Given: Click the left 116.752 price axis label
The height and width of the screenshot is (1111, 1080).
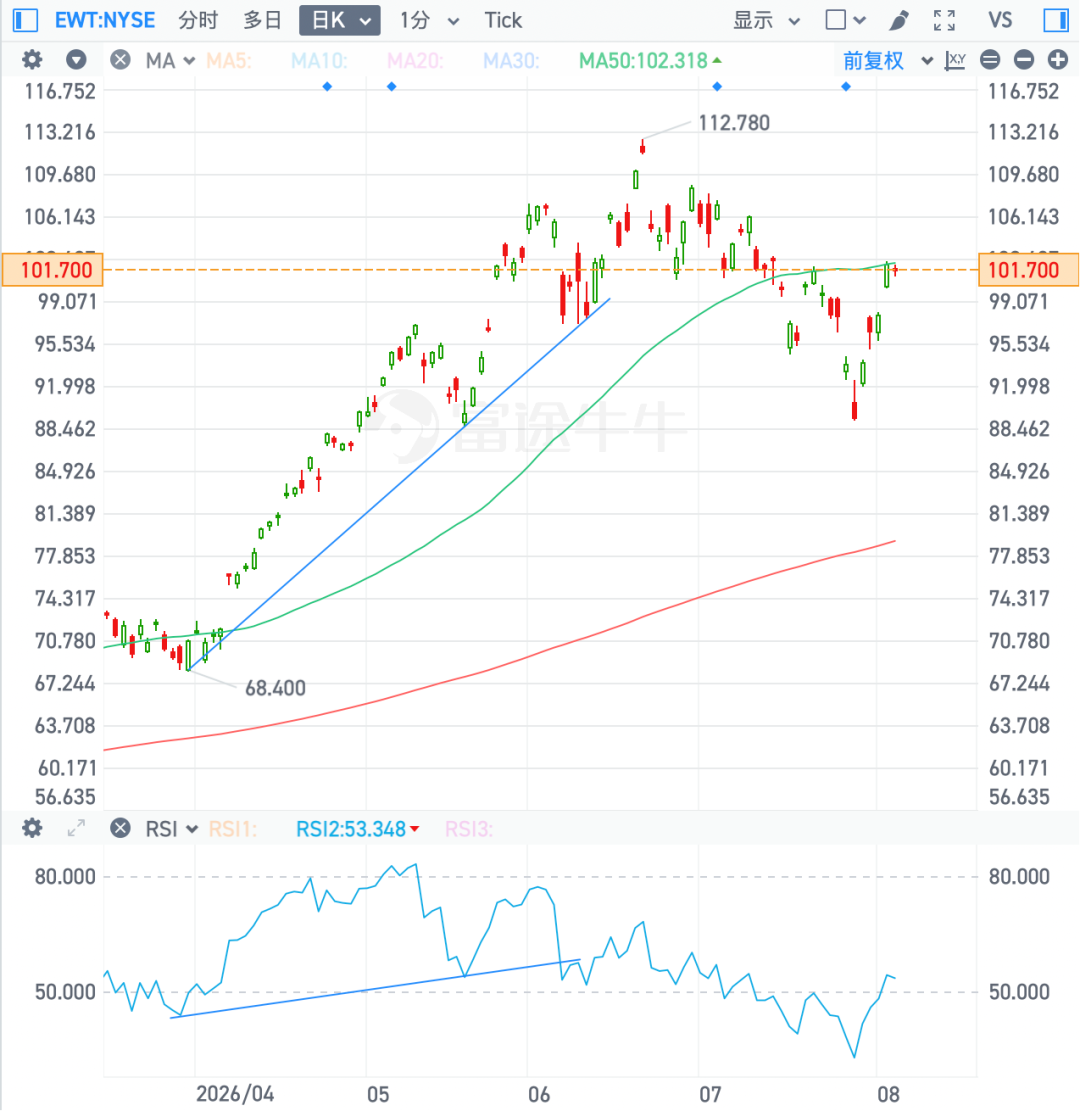Looking at the screenshot, I should [x=60, y=91].
